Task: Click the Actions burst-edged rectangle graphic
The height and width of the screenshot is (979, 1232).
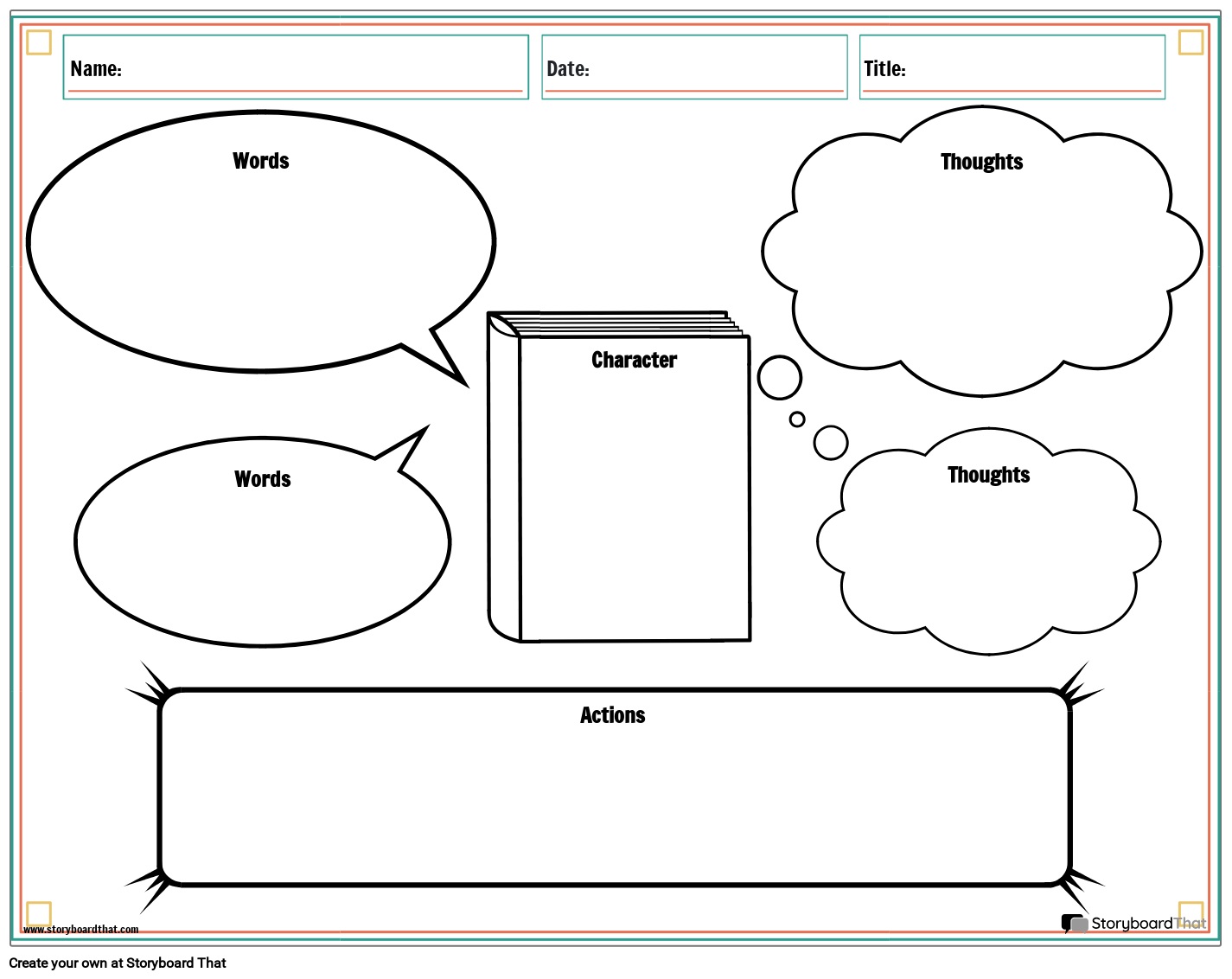Action: click(614, 787)
